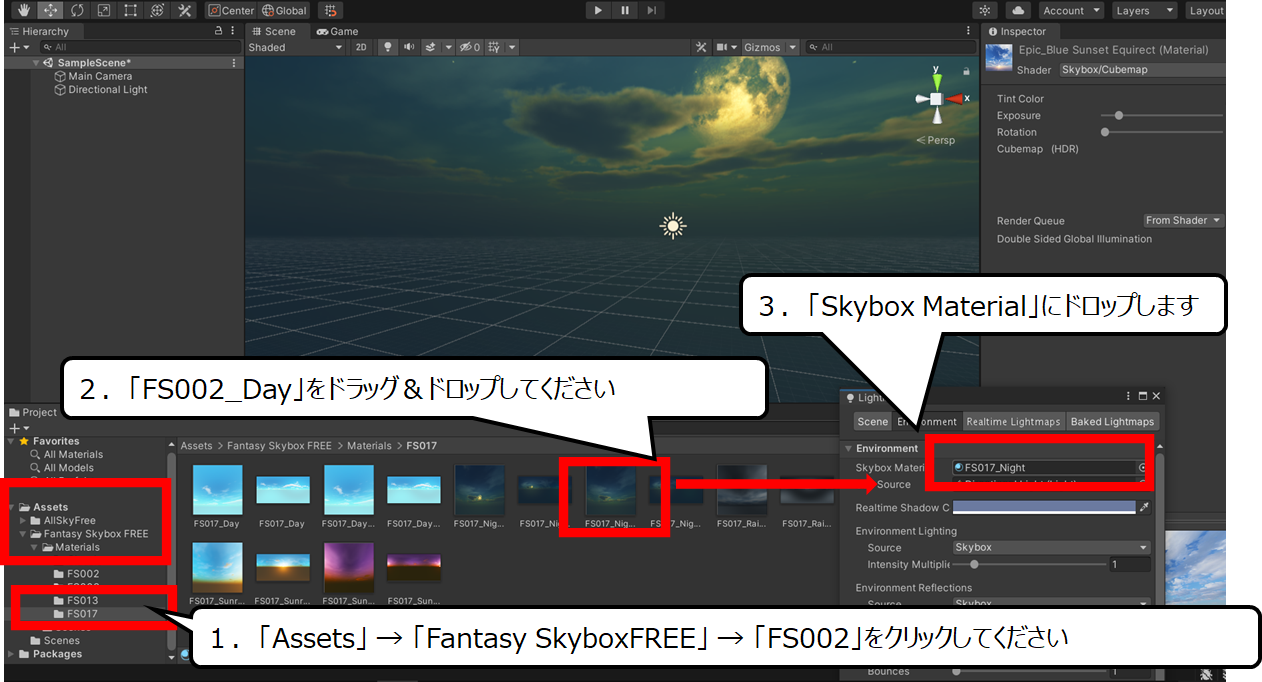
Task: Select the Rotate tool in the toolbar
Action: [x=77, y=10]
